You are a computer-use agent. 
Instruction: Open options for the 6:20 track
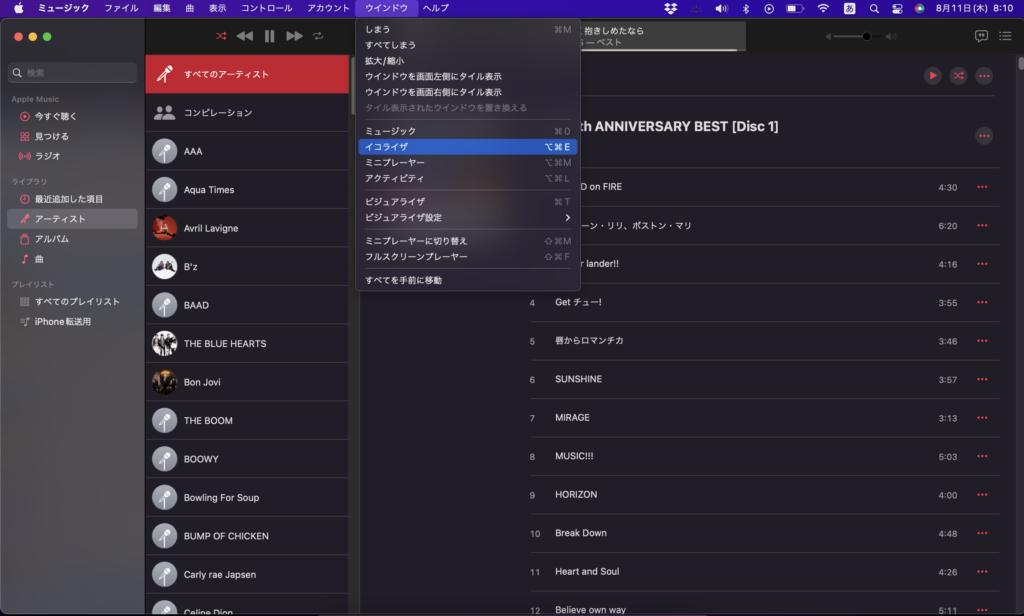tap(982, 225)
